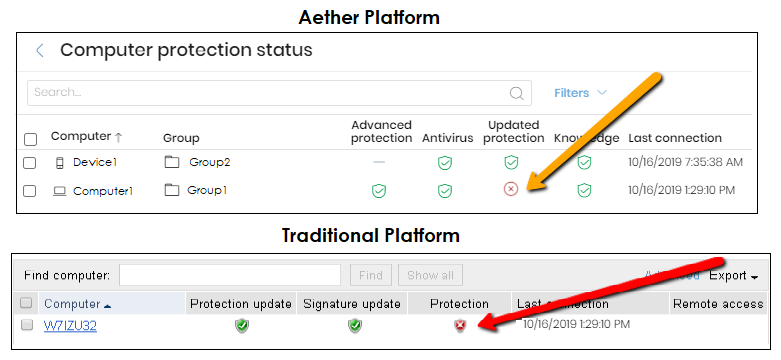Toggle the select-all checkbox in the Aether table header

(30, 139)
